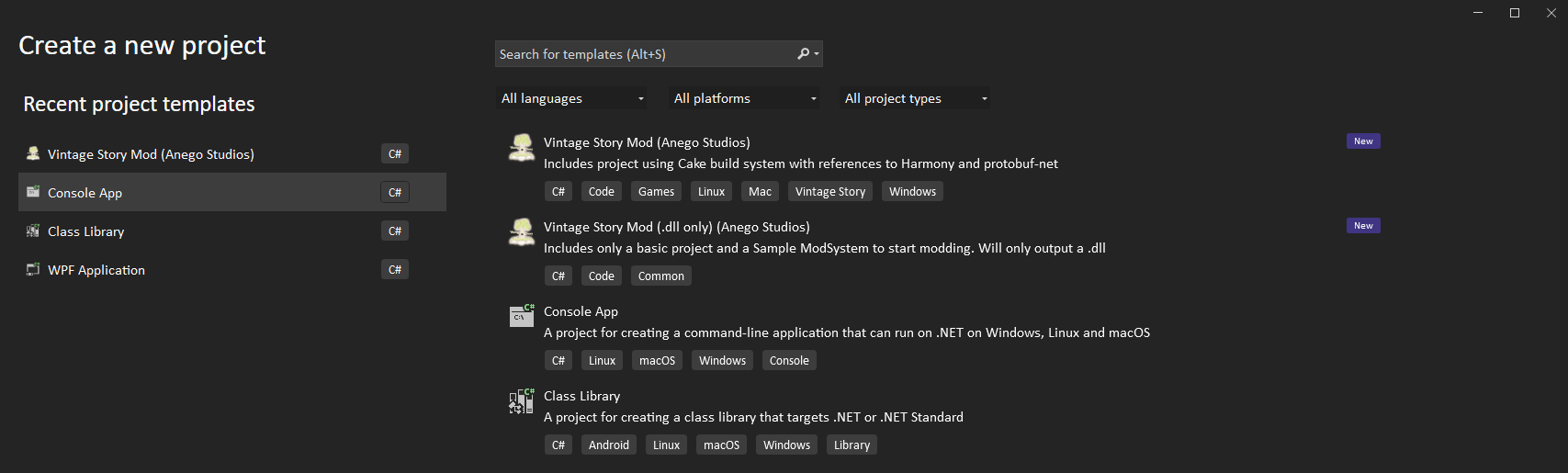Click the New badge on Vintage Story Mod (Anego Studios)
The image size is (1568, 473).
pyautogui.click(x=1363, y=141)
